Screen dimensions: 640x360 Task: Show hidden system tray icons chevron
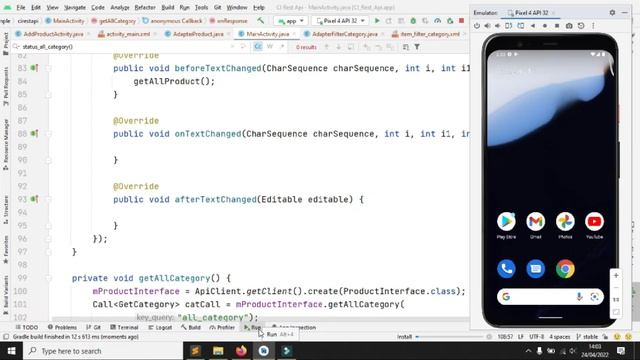[x=528, y=351]
